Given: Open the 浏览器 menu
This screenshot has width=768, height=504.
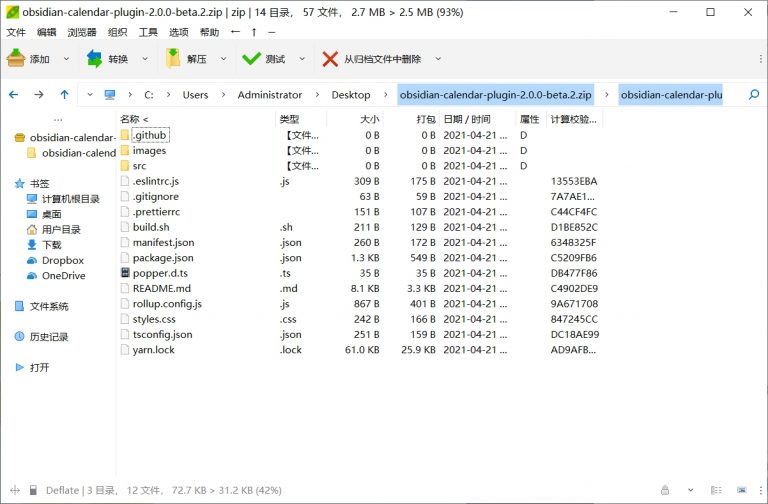Looking at the screenshot, I should [x=82, y=32].
